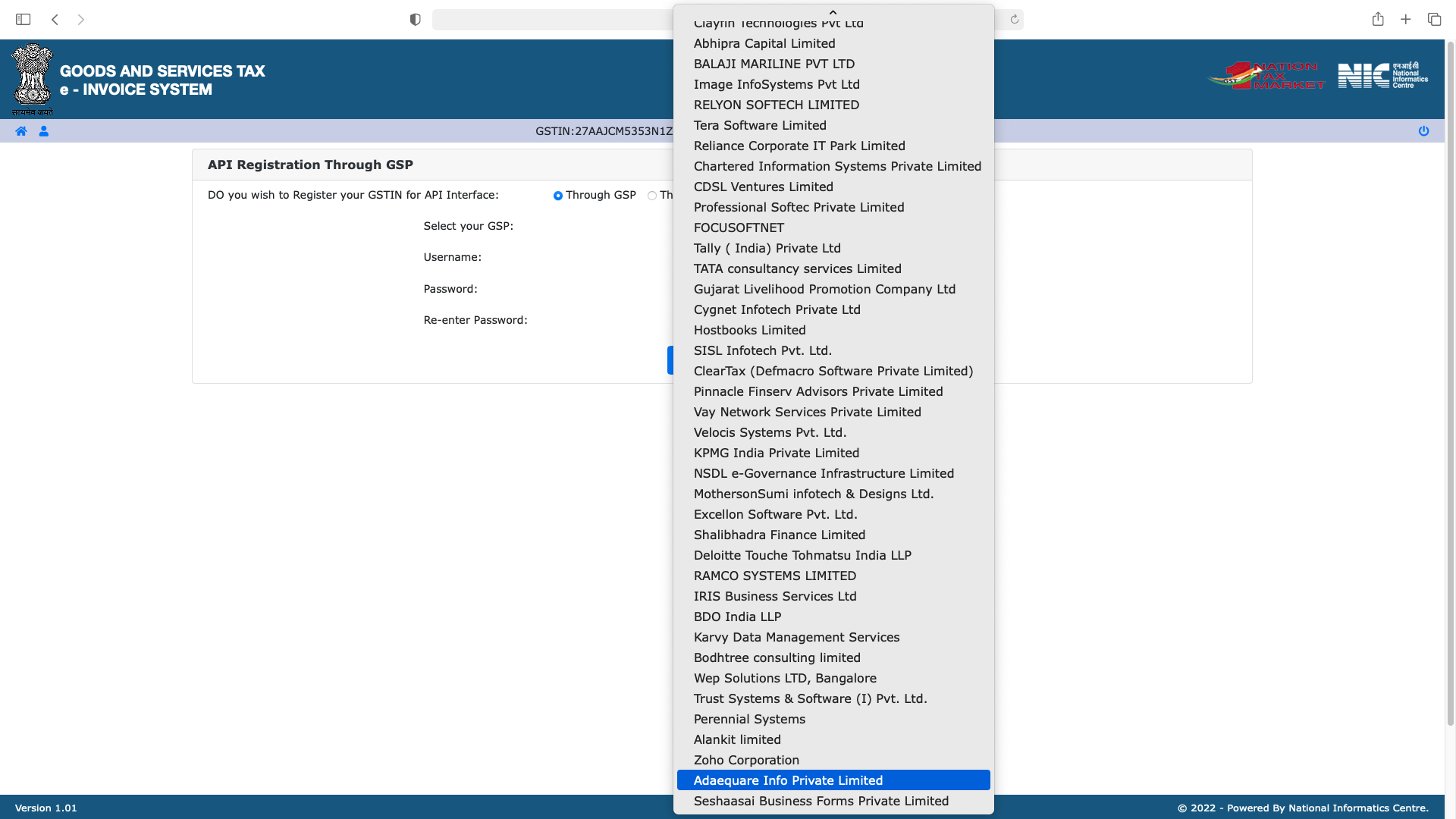Viewport: 1456px width, 819px height.
Task: Click the page vertical scrollbar
Action: (x=1451, y=383)
